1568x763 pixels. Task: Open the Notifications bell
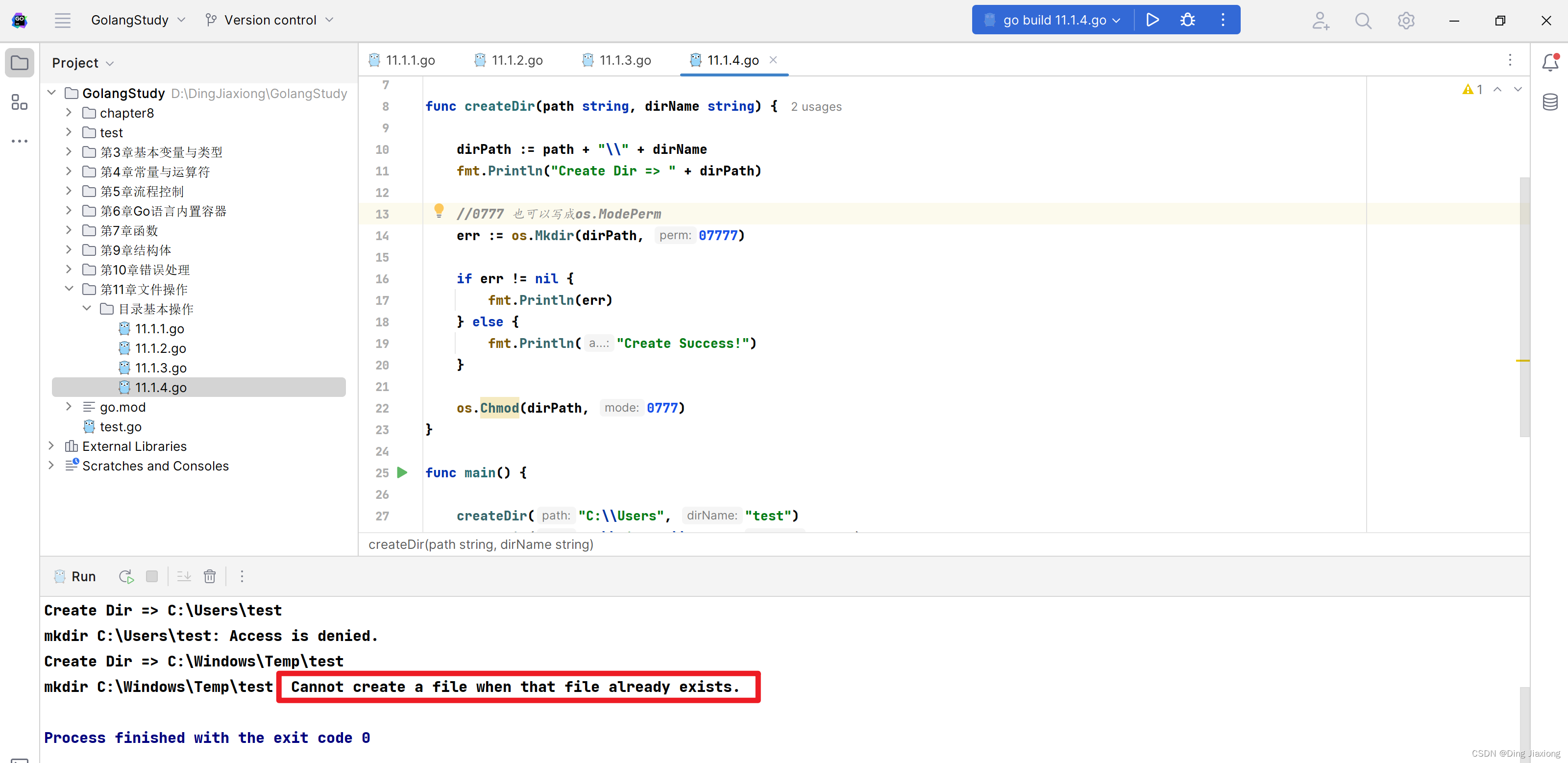(1550, 62)
